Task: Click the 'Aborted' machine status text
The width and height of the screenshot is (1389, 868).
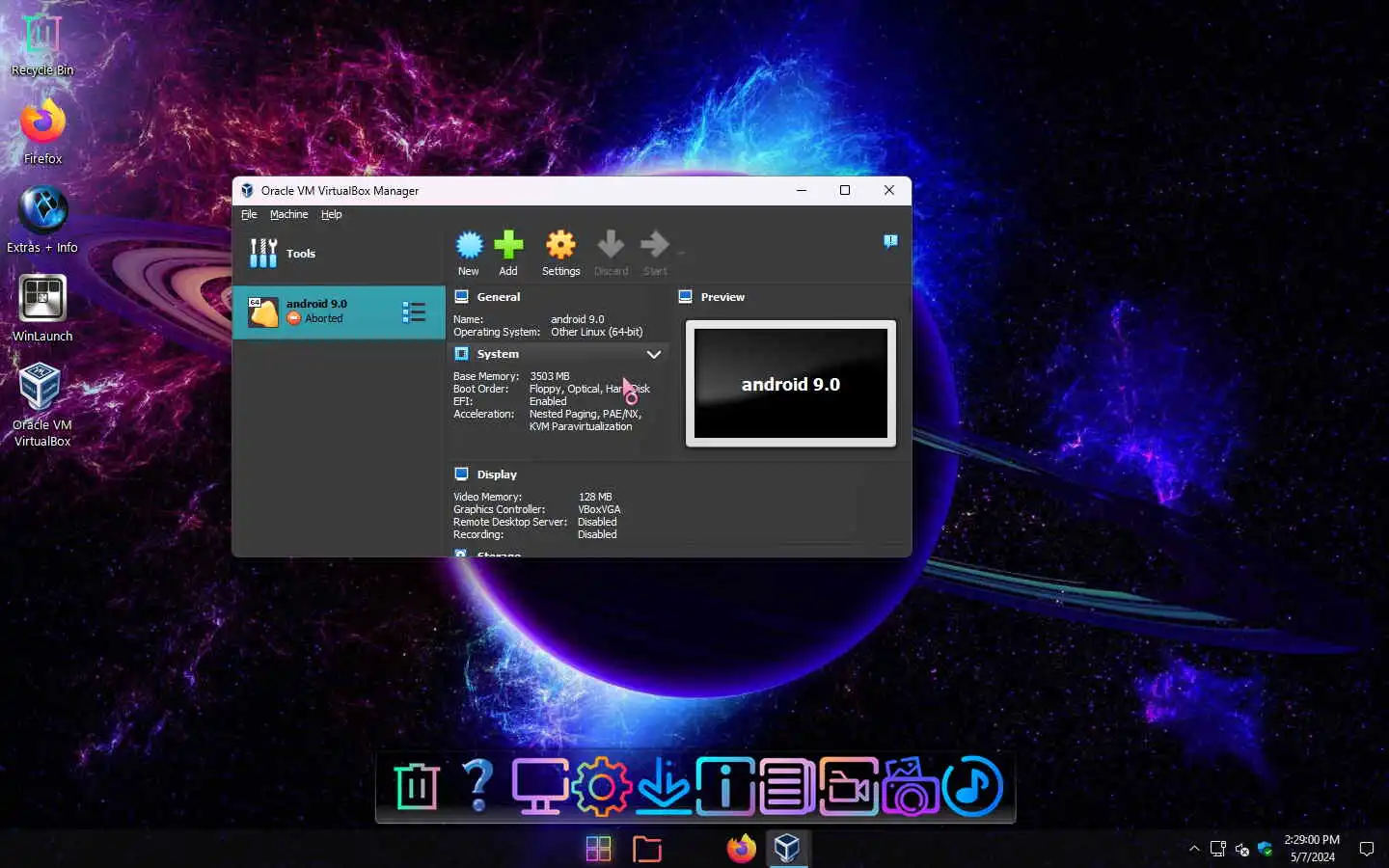Action: click(x=324, y=318)
